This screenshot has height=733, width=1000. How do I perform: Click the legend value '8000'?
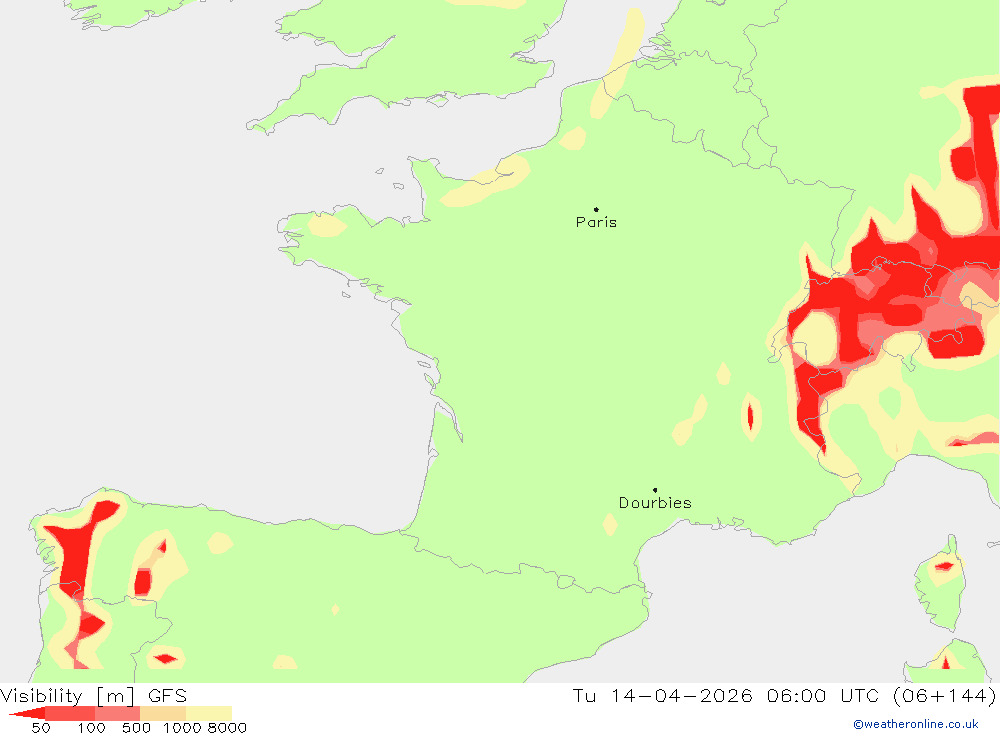click(x=227, y=728)
